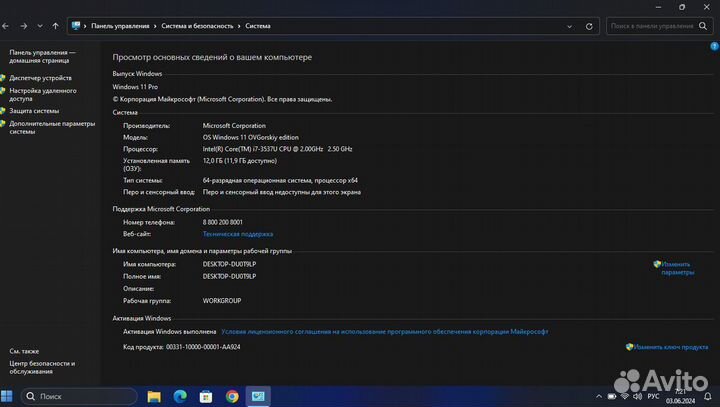This screenshot has height=407, width=720.
Task: Click the Control Panel icon in address bar
Action: pos(76,26)
